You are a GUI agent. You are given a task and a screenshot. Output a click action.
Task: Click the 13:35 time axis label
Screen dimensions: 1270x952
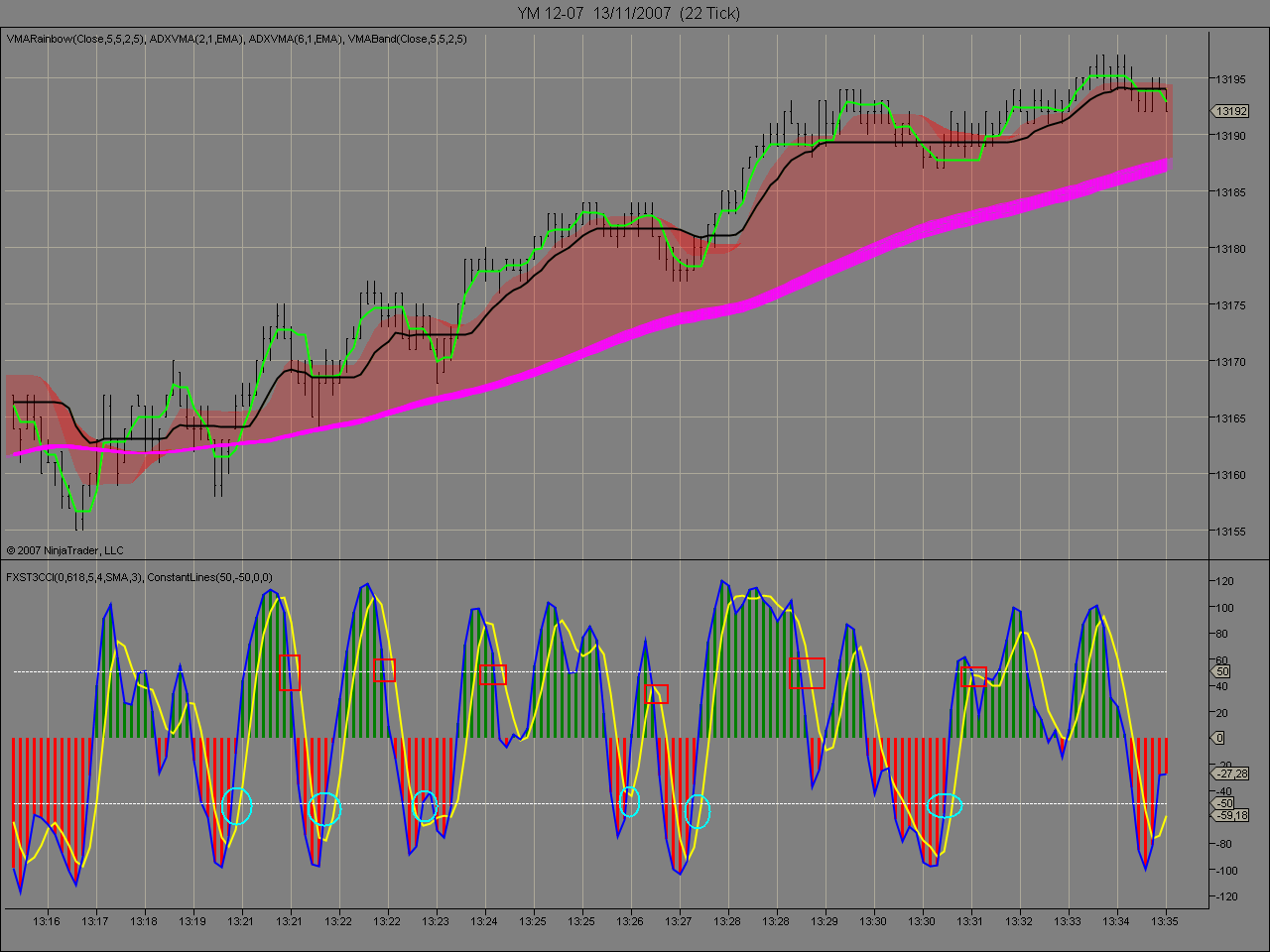[1165, 921]
